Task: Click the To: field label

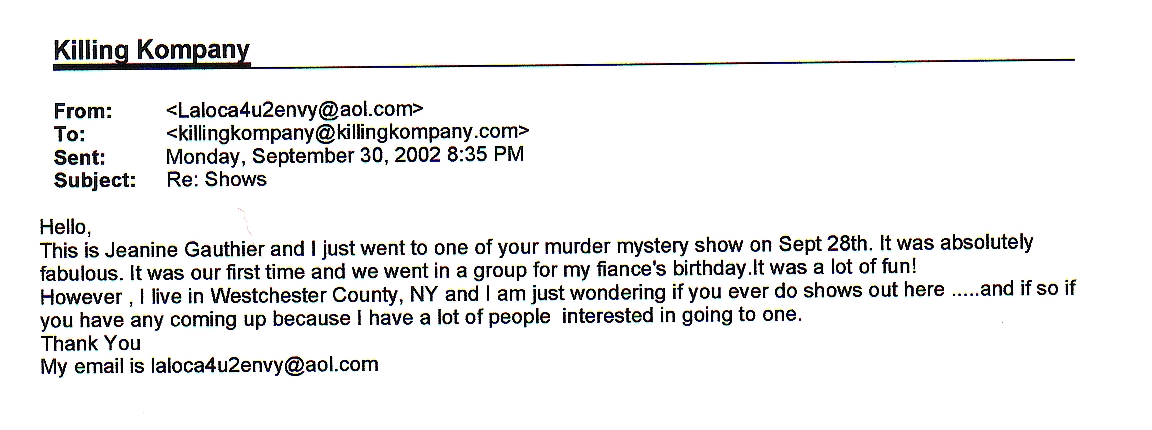Action: 70,135
